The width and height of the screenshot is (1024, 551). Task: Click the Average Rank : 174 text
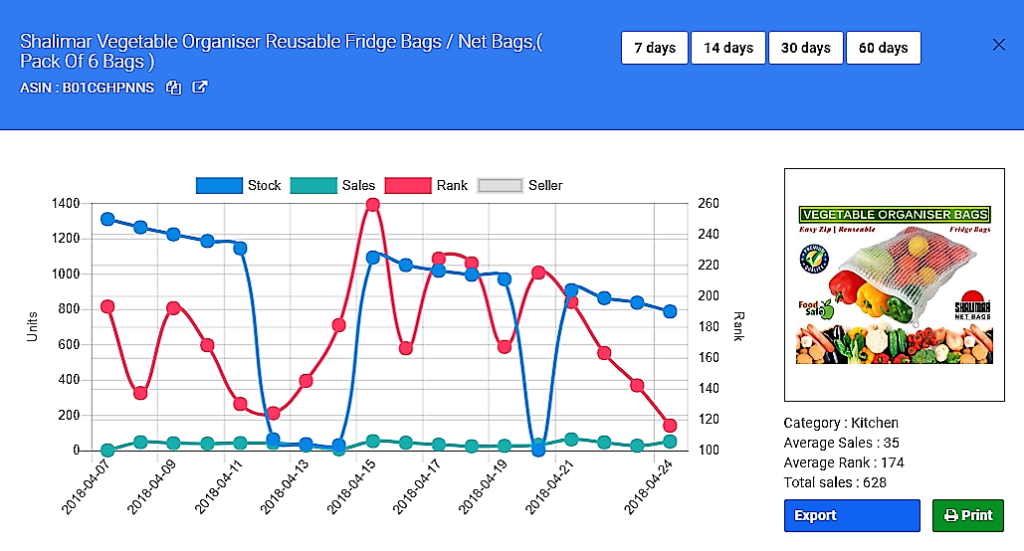pyautogui.click(x=844, y=463)
